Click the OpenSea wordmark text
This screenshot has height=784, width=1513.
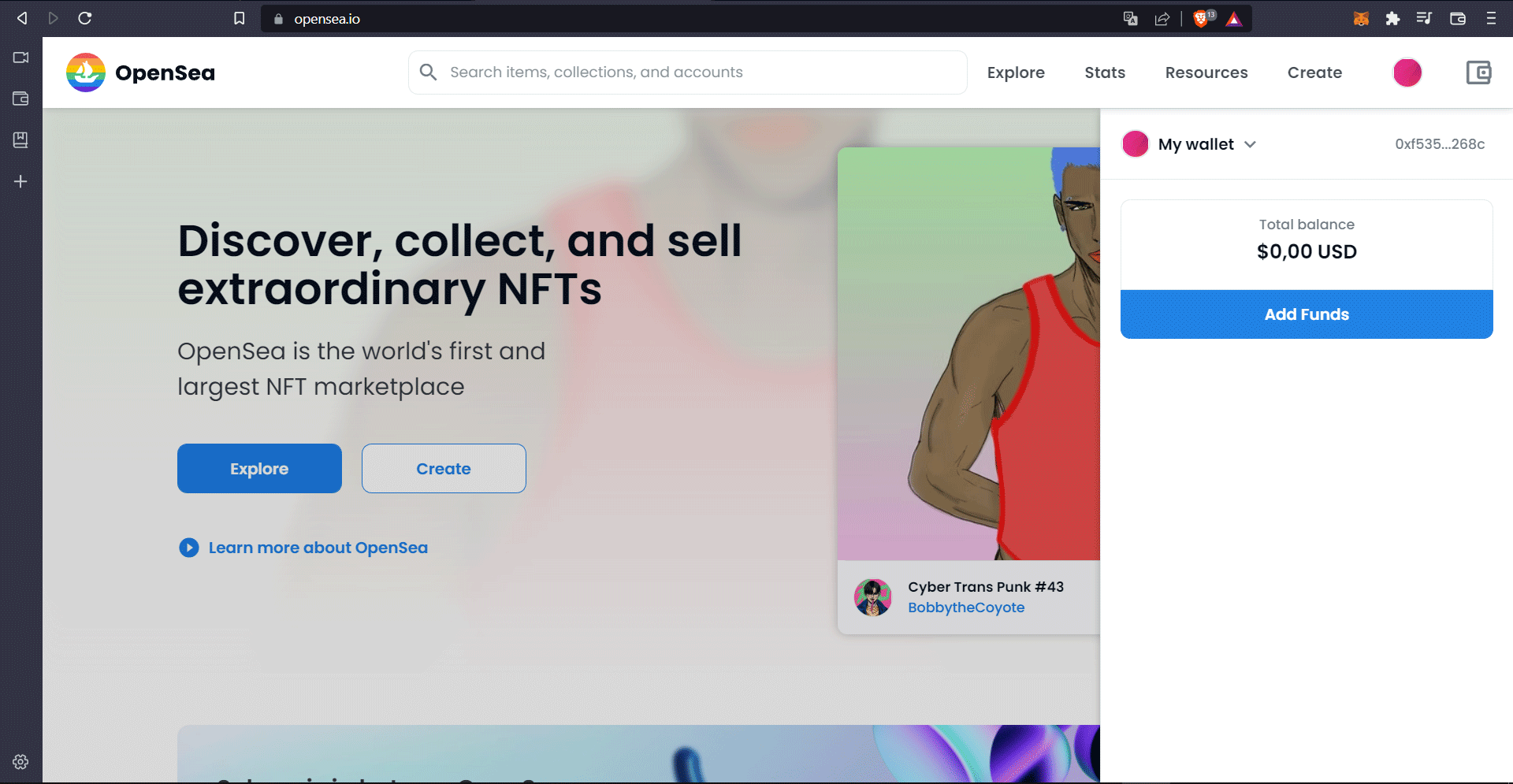point(165,73)
